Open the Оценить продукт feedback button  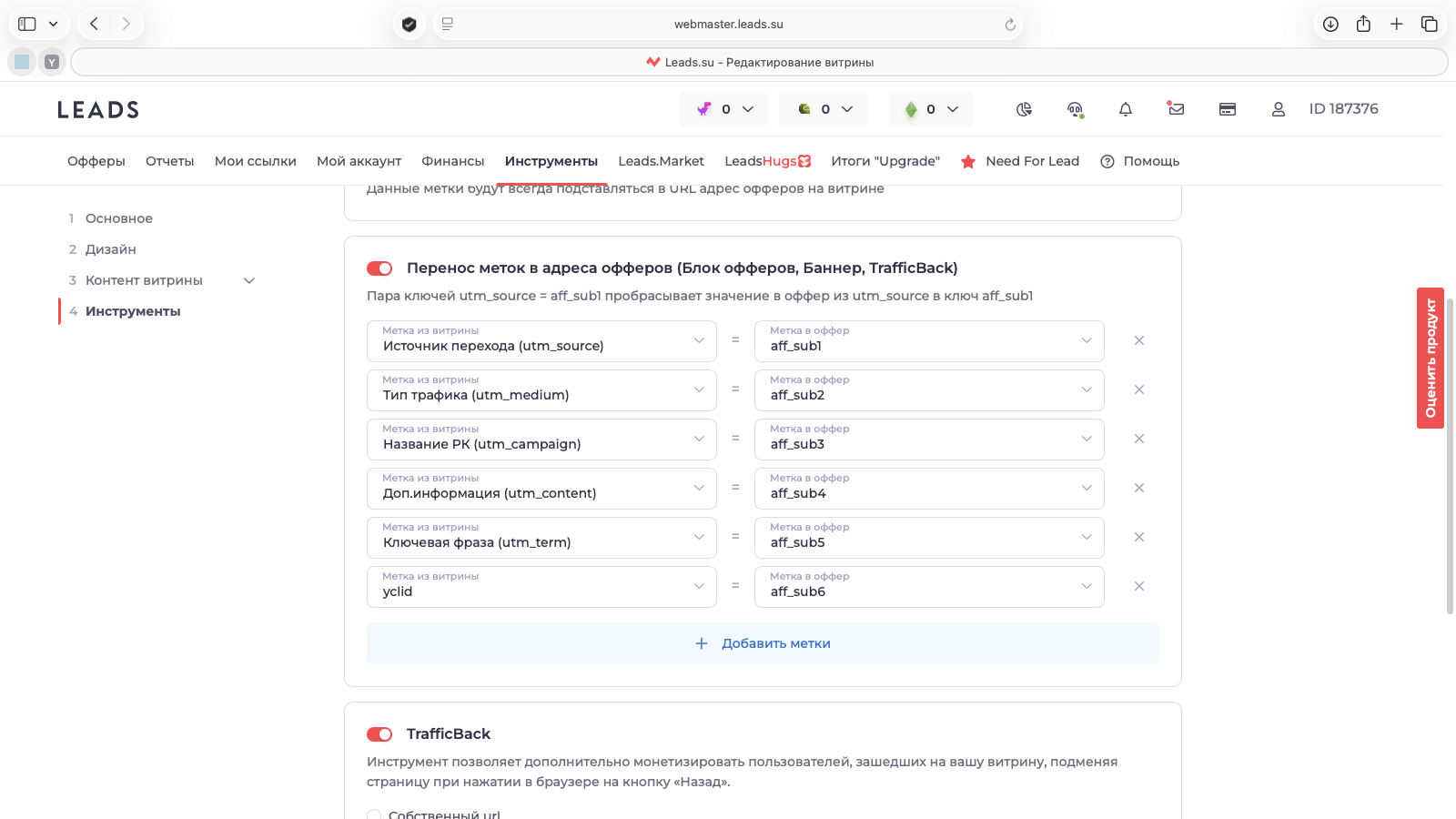pyautogui.click(x=1431, y=358)
